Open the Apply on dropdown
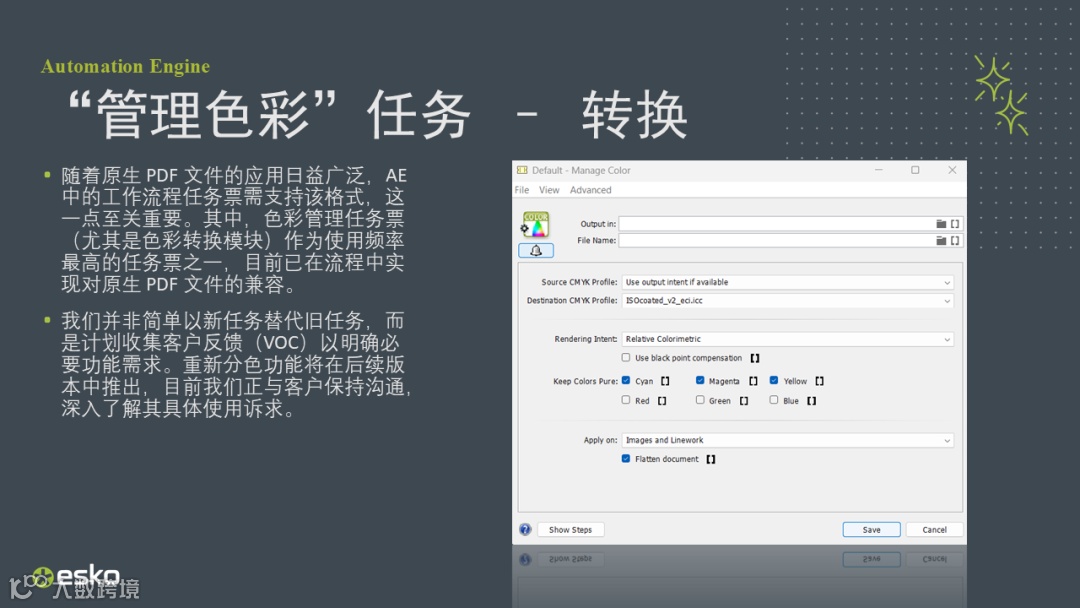Screen dimensions: 1080x608 (787, 440)
